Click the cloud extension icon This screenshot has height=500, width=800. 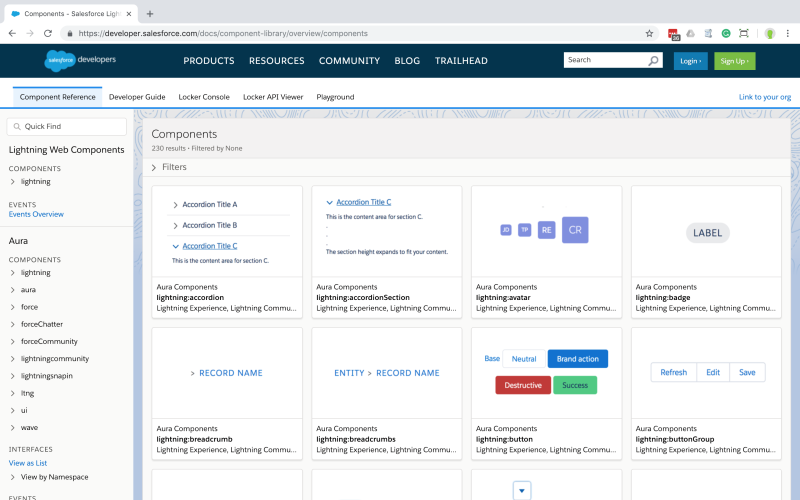[690, 33]
